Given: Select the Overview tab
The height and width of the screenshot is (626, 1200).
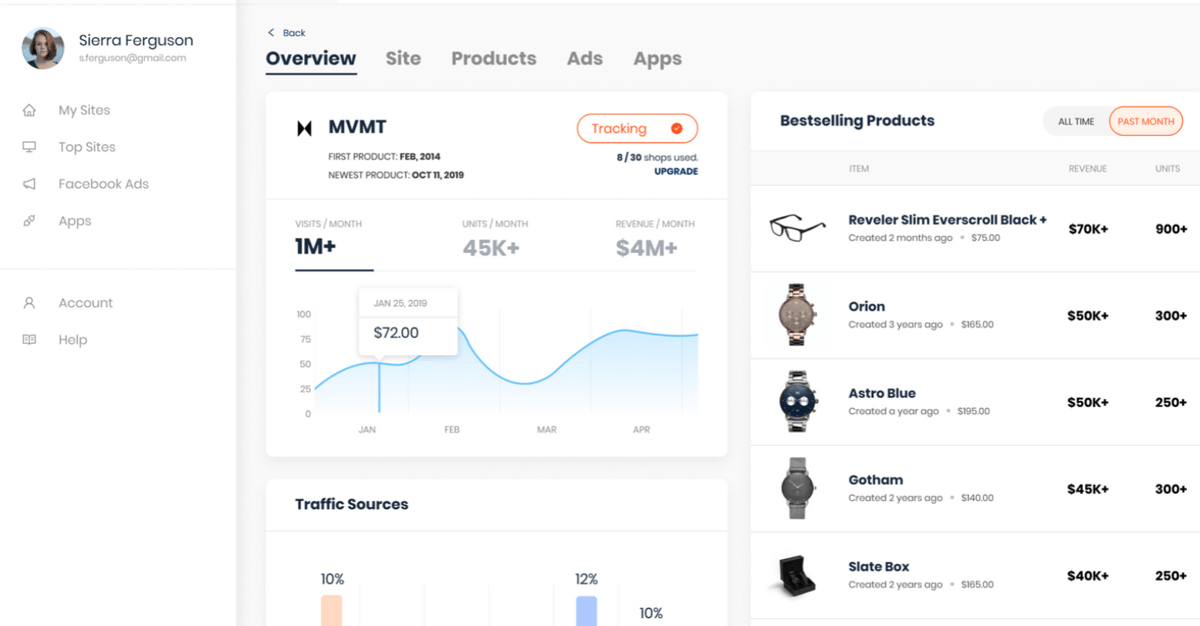Looking at the screenshot, I should (x=311, y=58).
